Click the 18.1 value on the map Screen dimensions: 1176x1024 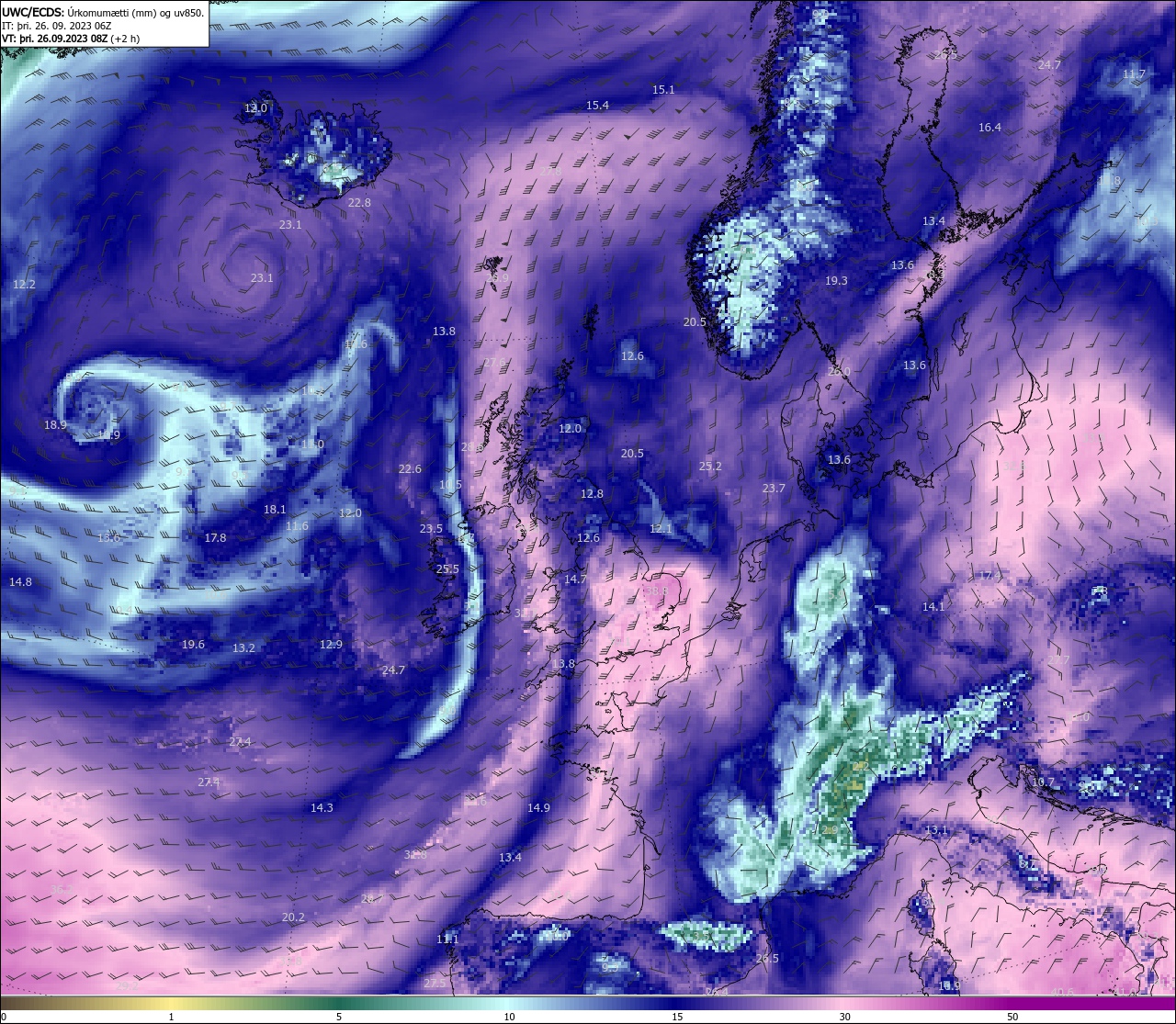tap(275, 510)
